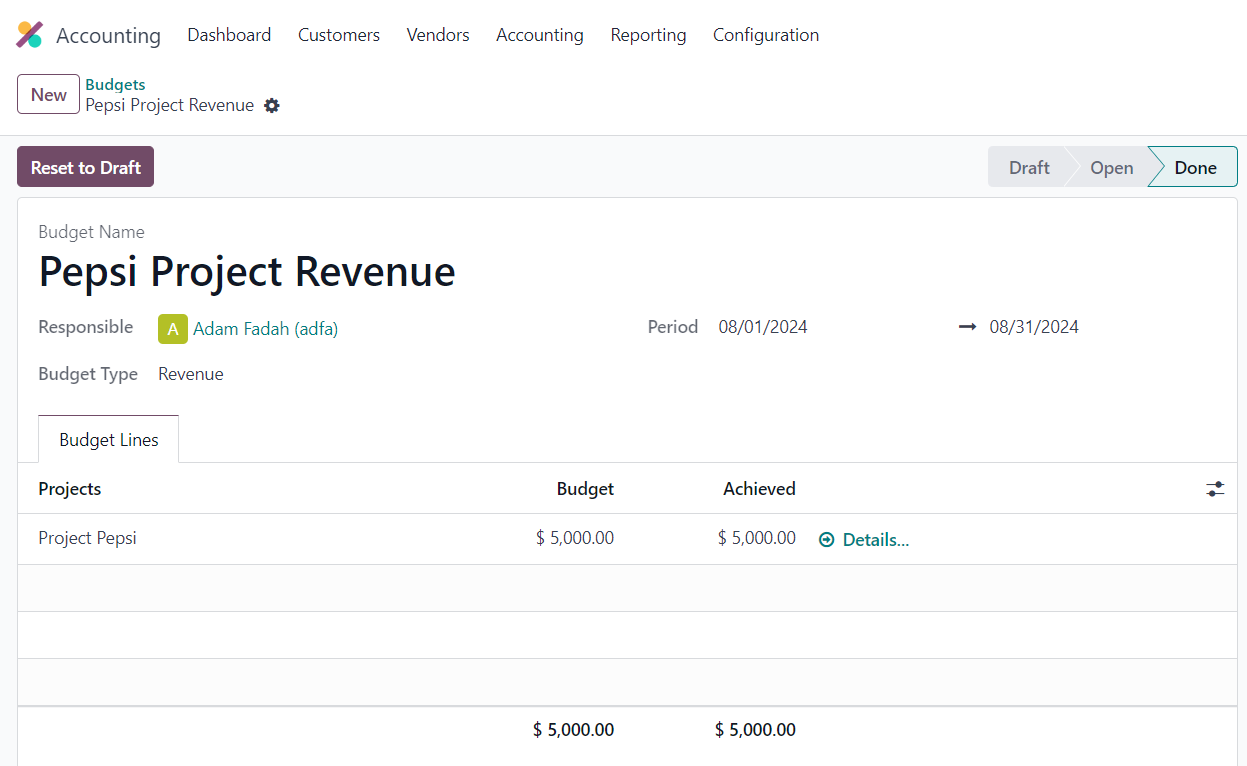Select the Budget Lines tab
The height and width of the screenshot is (766, 1247).
[x=109, y=440]
